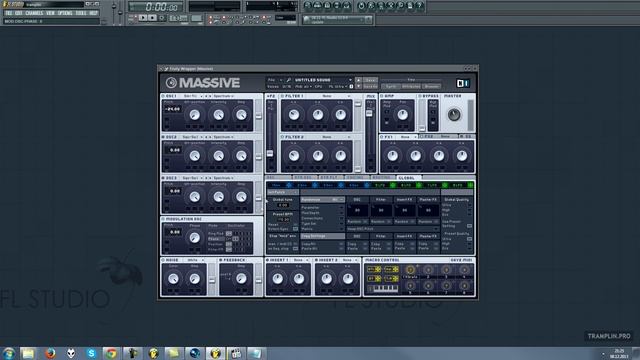Open FL Studio CHANNELS menu
Screen dimensions: 640x360
[34, 13]
